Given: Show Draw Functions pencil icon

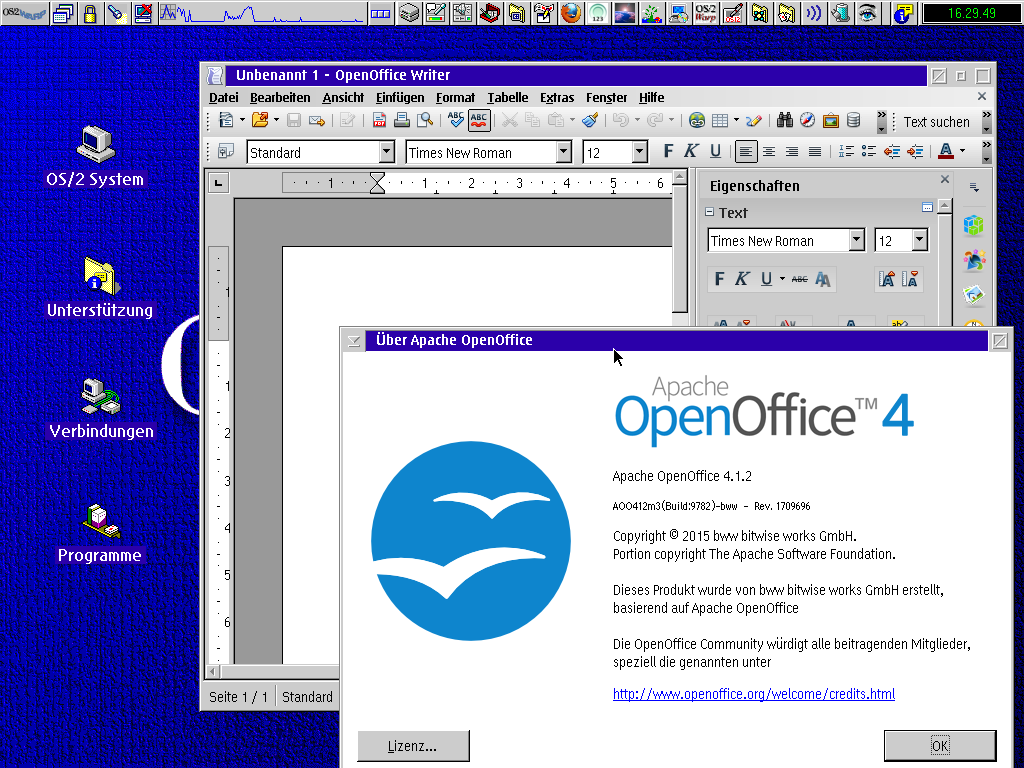Looking at the screenshot, I should 754,120.
